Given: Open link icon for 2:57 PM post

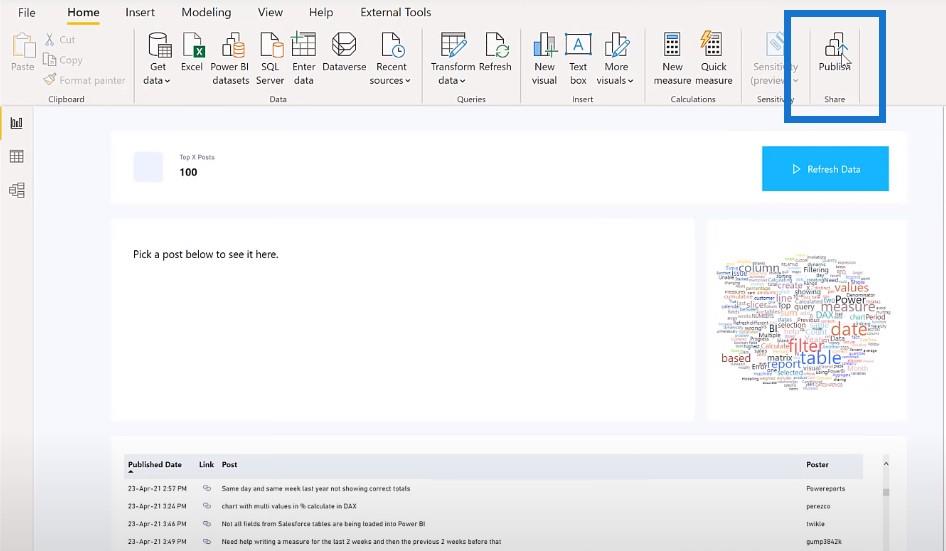Looking at the screenshot, I should pos(207,488).
